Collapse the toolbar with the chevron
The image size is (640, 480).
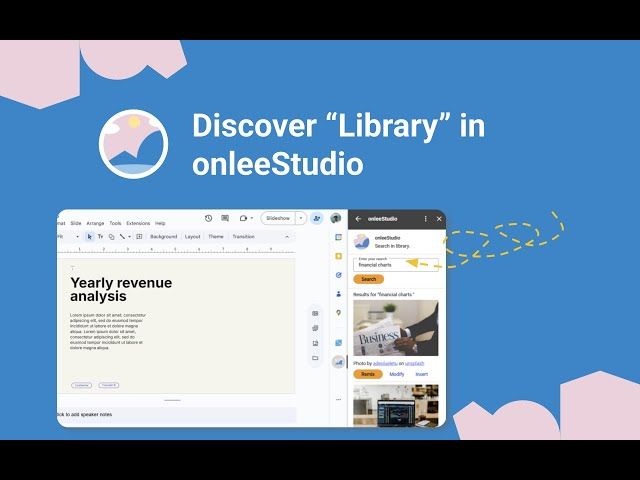coord(287,237)
